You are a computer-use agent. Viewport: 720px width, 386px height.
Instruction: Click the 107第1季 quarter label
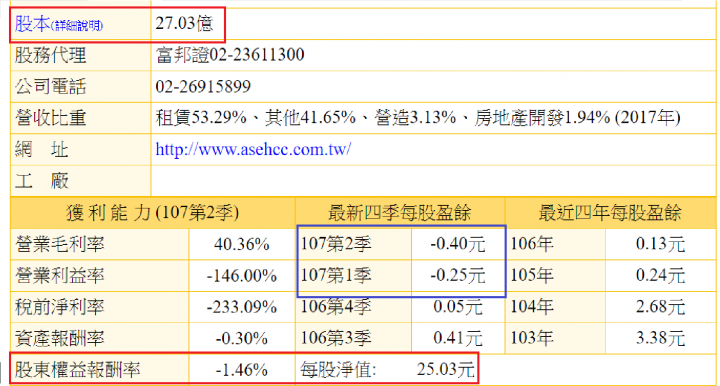click(x=336, y=275)
